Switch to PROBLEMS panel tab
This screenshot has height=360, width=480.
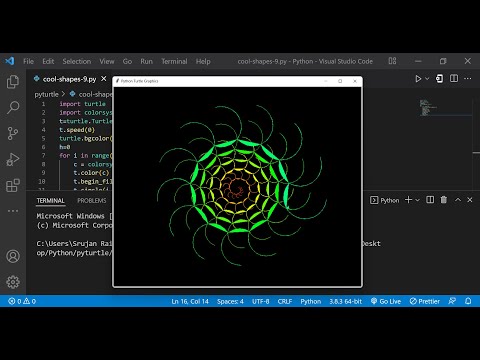92,201
